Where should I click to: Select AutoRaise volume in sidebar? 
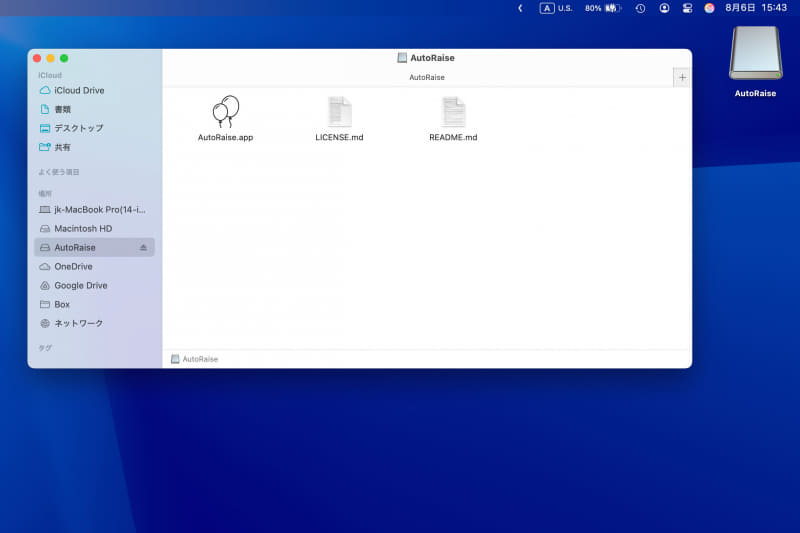[94, 247]
